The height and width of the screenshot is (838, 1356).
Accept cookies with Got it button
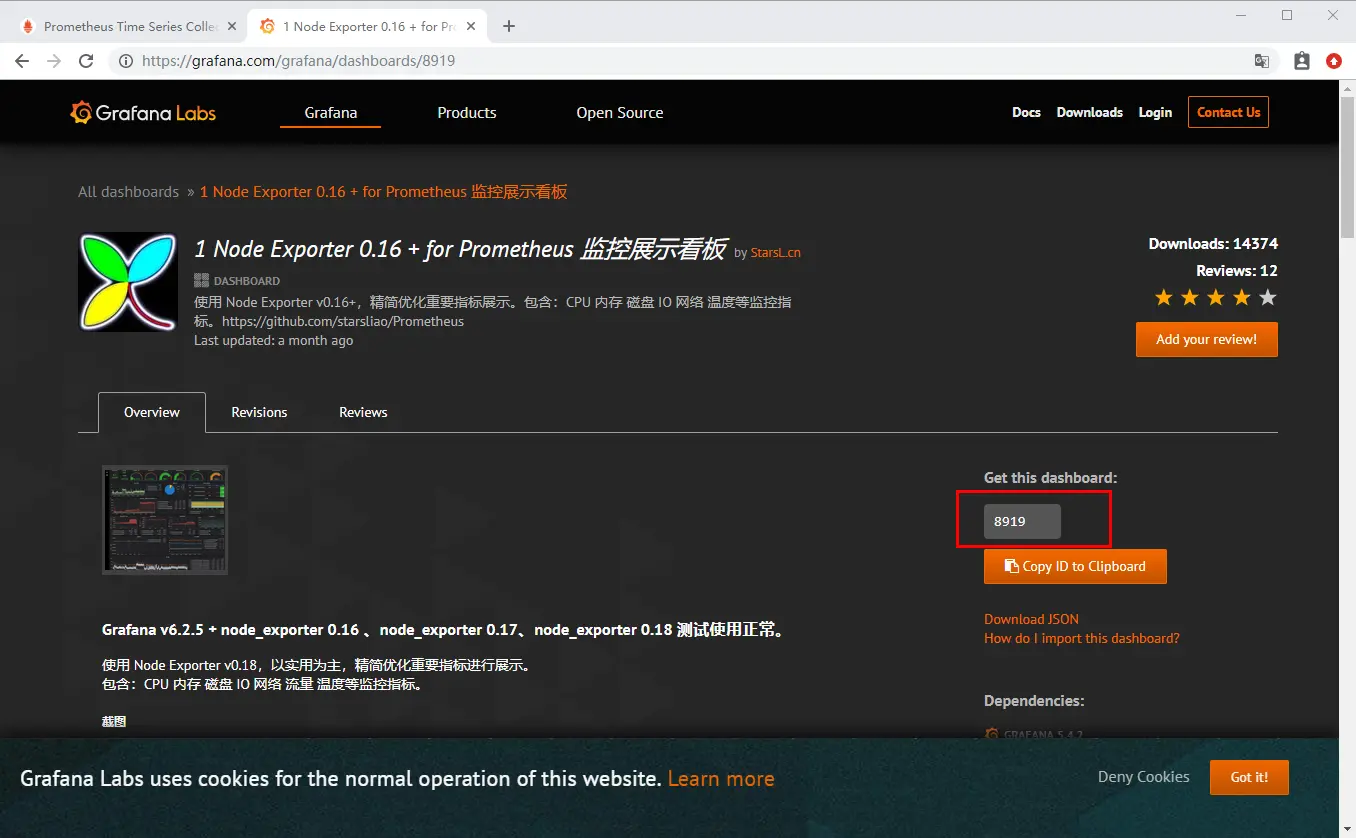[1249, 777]
